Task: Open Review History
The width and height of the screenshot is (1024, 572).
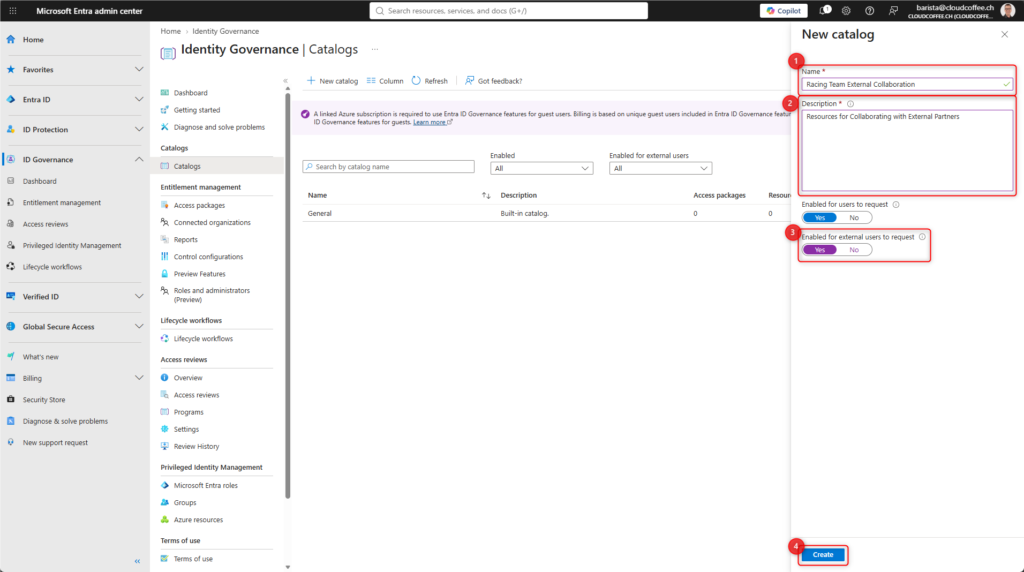Action: point(196,447)
